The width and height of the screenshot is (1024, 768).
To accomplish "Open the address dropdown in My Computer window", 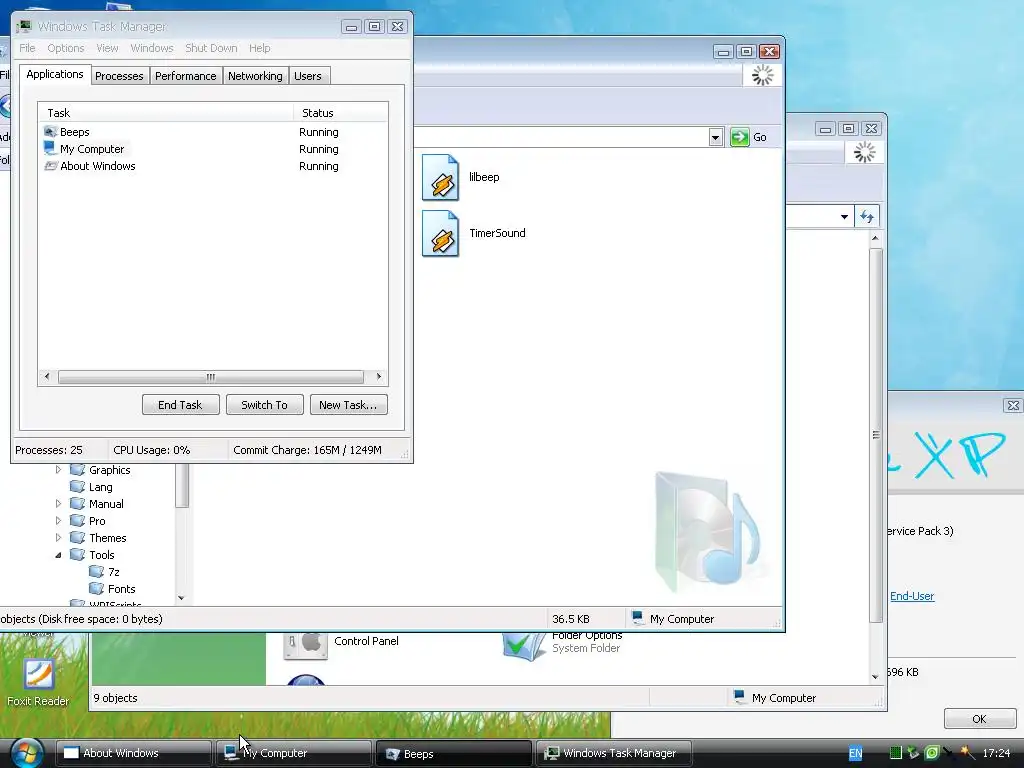I will click(844, 217).
